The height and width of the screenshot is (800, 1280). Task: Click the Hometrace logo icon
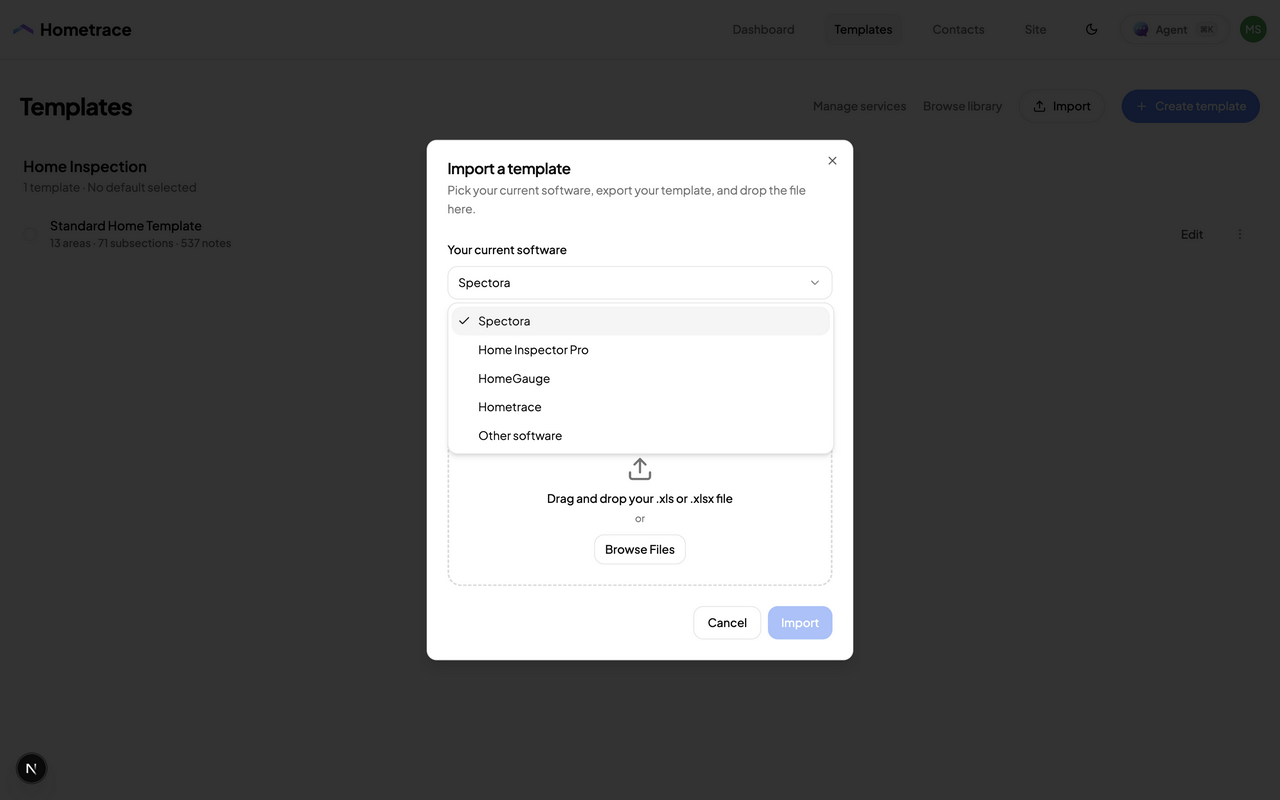(x=23, y=30)
